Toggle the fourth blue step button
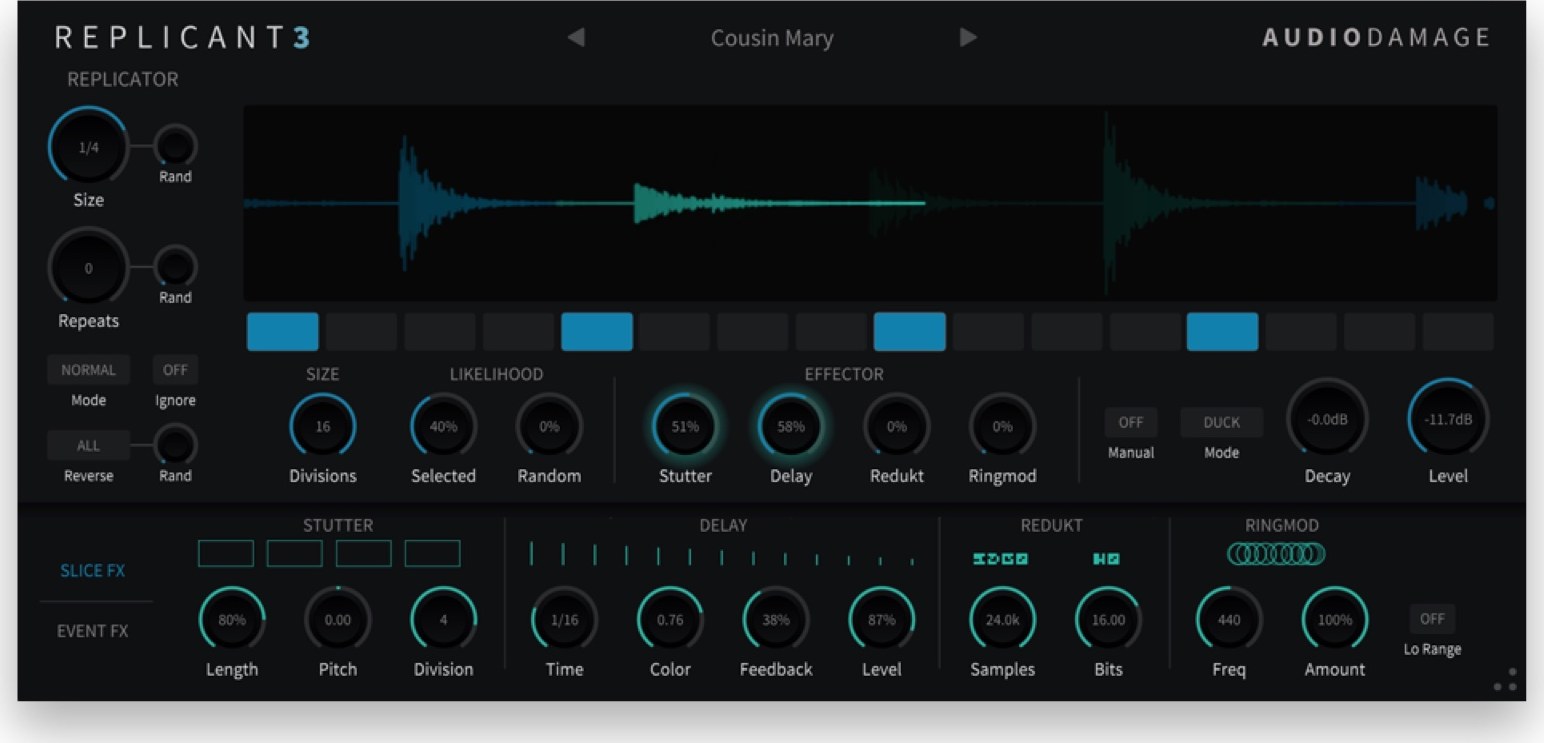This screenshot has width=1544, height=743. tap(1223, 331)
